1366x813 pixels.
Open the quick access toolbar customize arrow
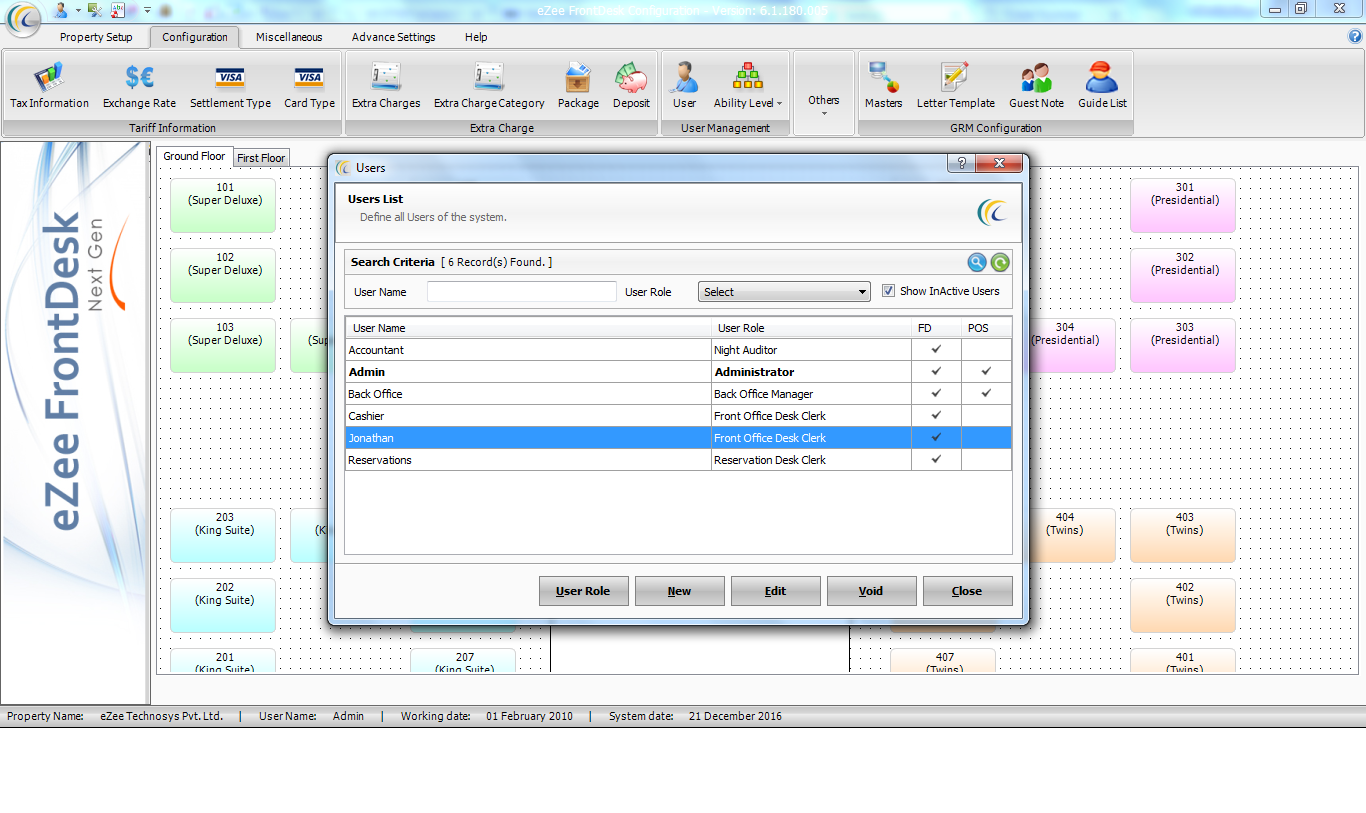click(x=147, y=9)
